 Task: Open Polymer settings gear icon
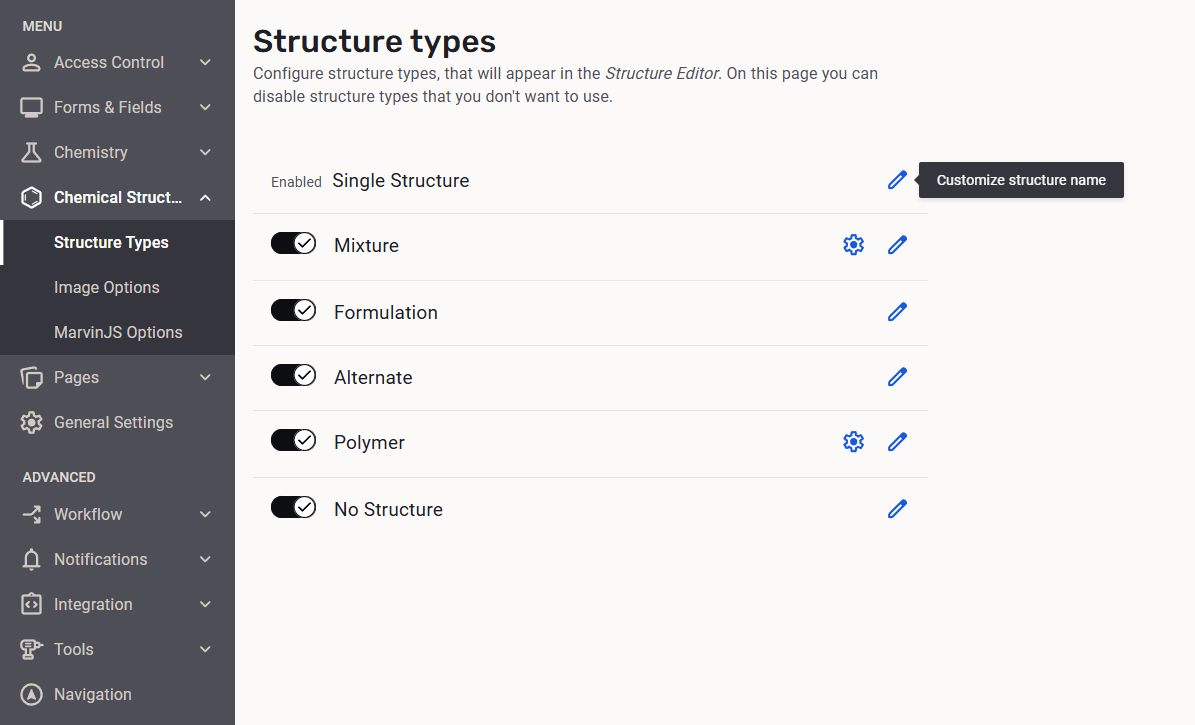pos(853,441)
